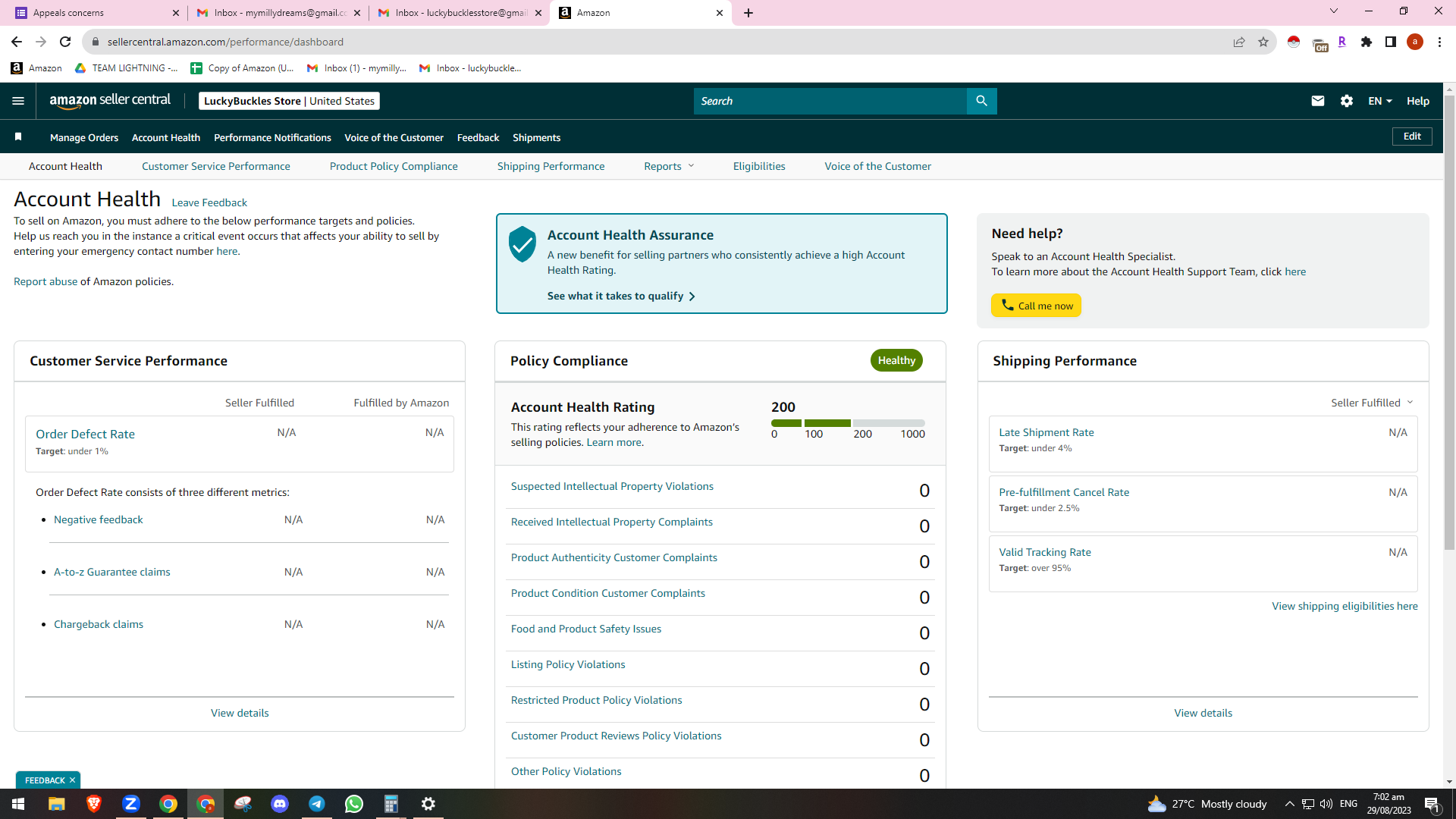Go back with the browser back arrow

(x=17, y=42)
